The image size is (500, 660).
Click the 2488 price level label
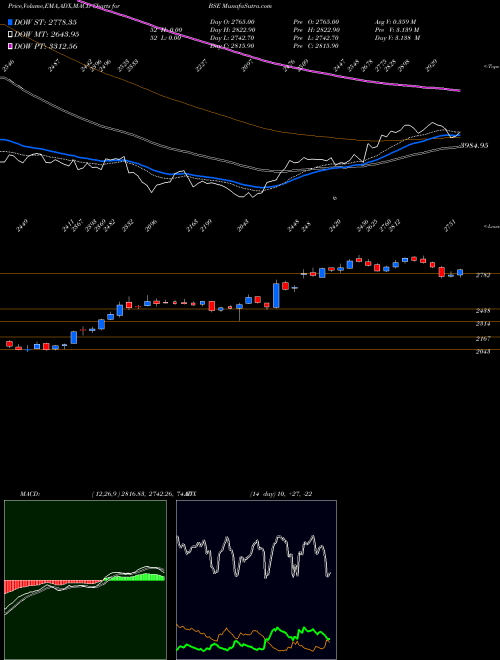pos(483,311)
